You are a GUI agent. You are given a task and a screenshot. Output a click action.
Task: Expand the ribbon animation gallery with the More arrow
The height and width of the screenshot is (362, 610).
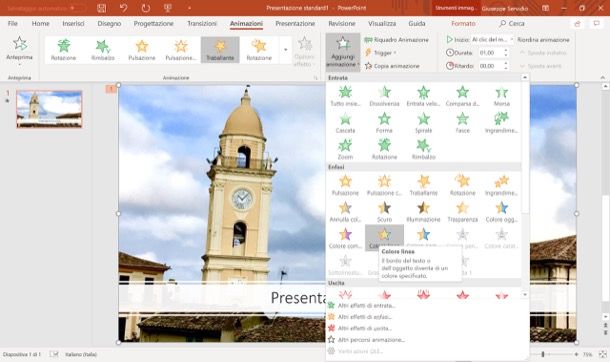(x=286, y=50)
